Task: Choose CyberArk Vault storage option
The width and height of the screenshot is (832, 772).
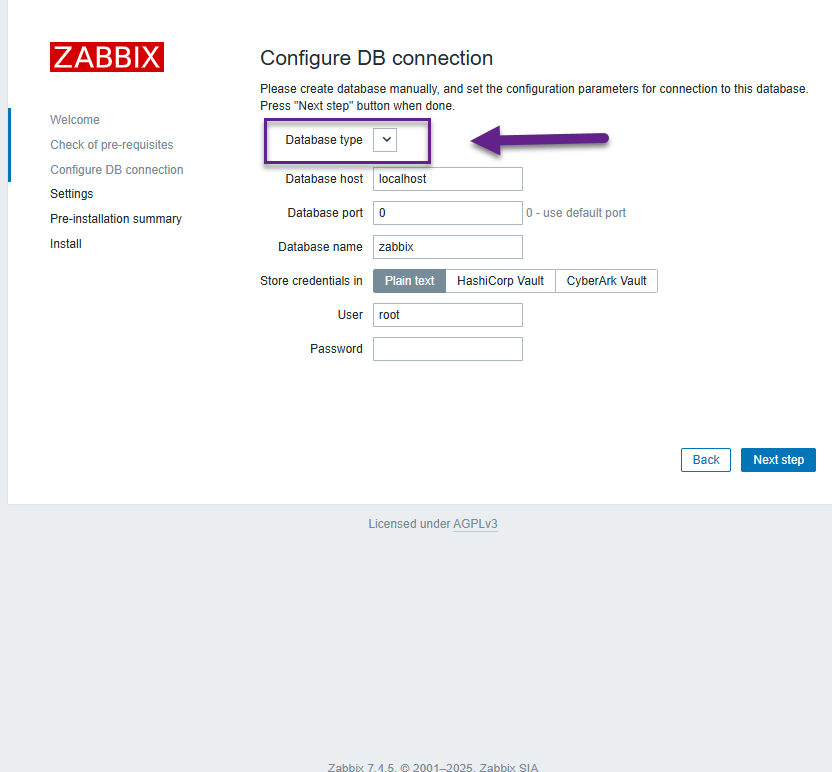Action: pyautogui.click(x=606, y=281)
